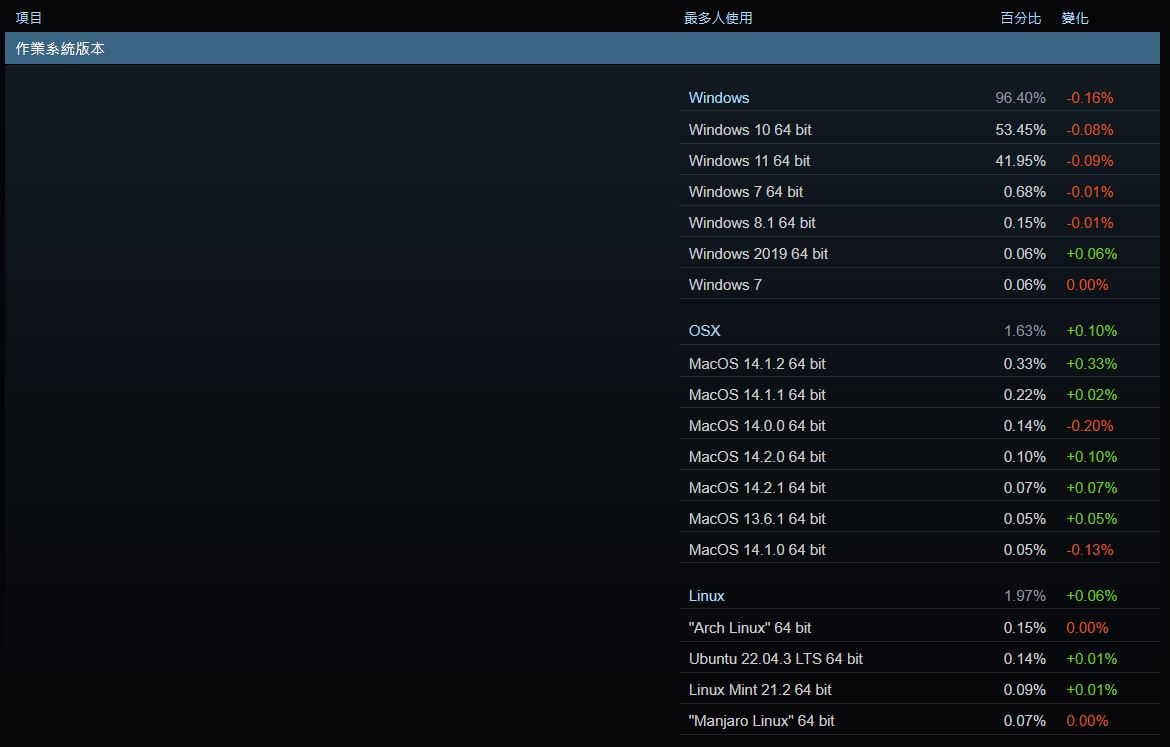Click the 41.95% share for Windows 11
The image size is (1170, 747).
pos(1020,160)
